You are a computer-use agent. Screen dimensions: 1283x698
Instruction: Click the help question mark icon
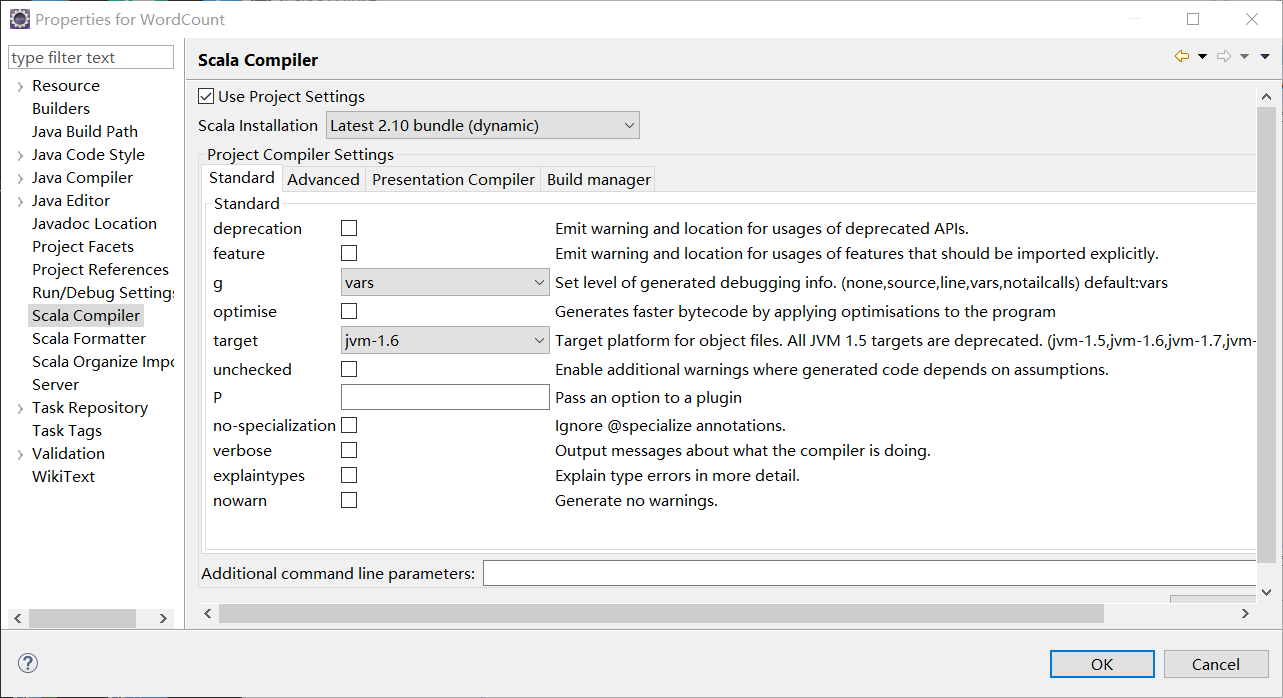[x=28, y=663]
